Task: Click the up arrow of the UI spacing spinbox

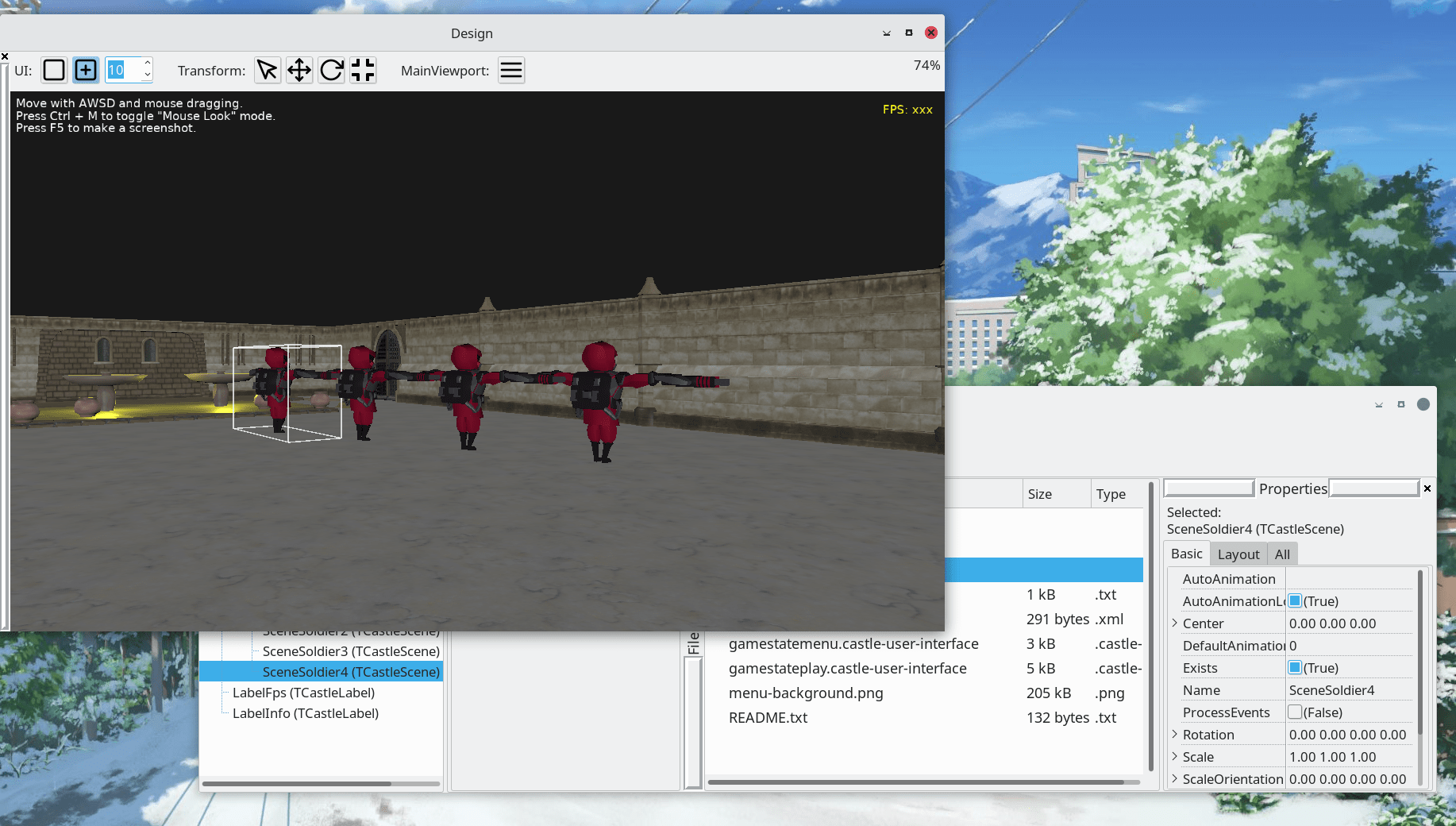Action: pos(149,64)
